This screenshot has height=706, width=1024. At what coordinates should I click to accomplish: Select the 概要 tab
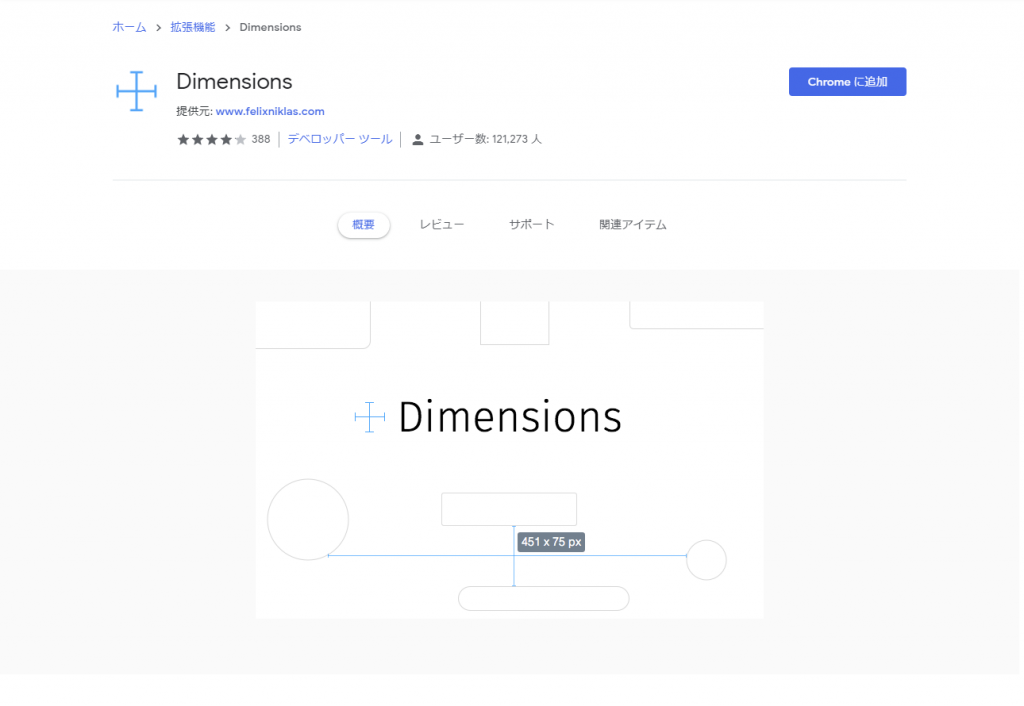click(364, 225)
